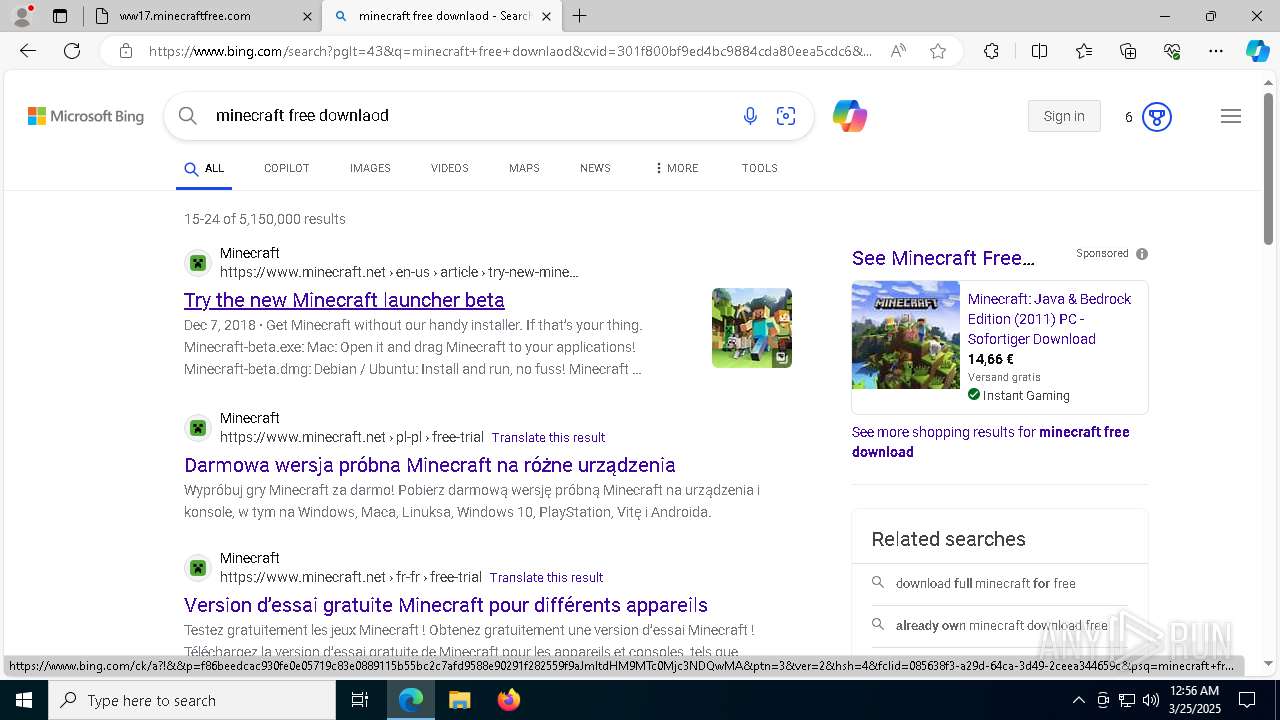Open the notification center
Screen dimensions: 1280x720
pos(1247,700)
